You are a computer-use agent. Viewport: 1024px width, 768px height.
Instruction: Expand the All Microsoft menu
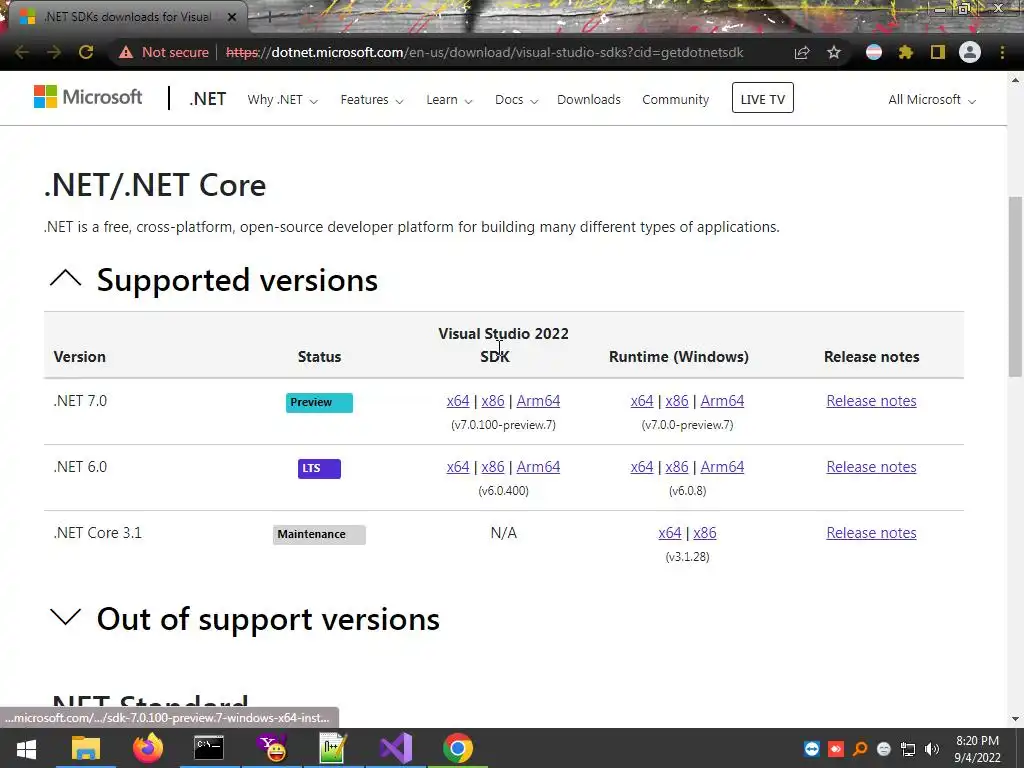pos(932,100)
